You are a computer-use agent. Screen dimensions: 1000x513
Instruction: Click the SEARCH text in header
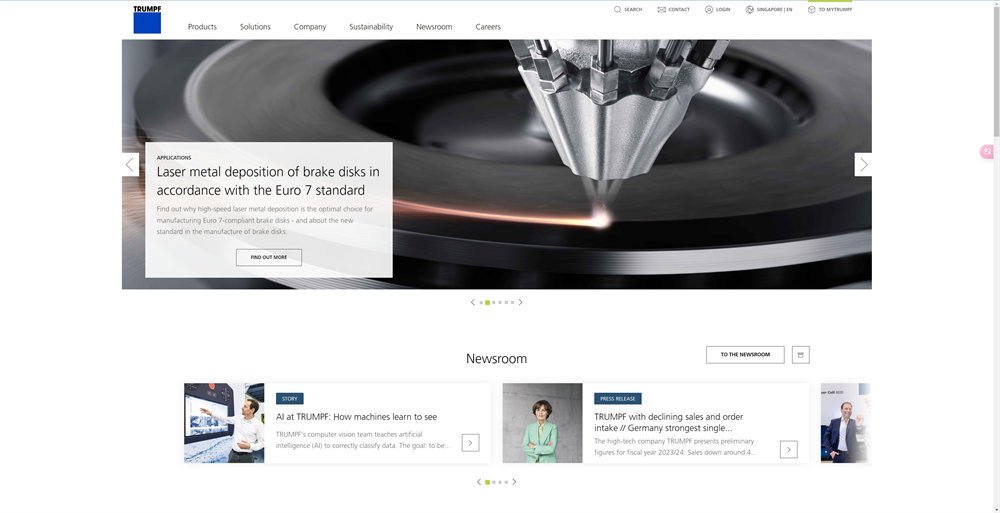(x=633, y=10)
